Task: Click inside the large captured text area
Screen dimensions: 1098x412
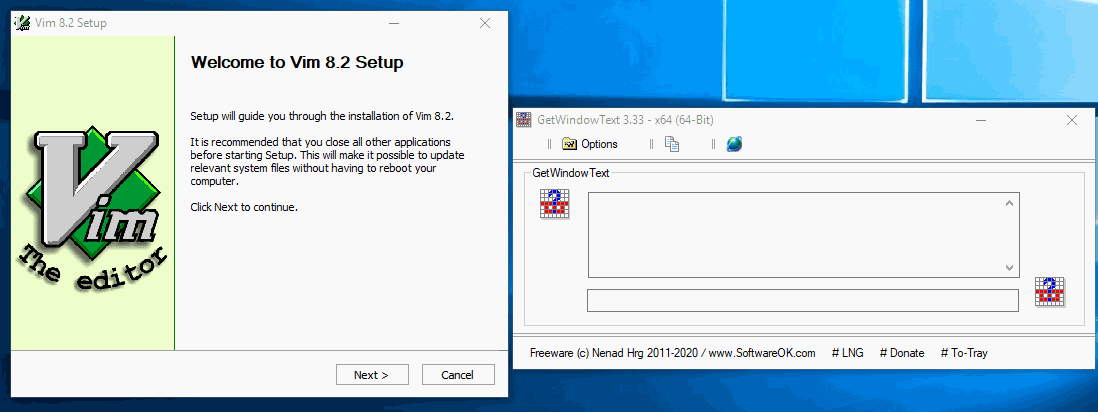Action: click(x=795, y=235)
